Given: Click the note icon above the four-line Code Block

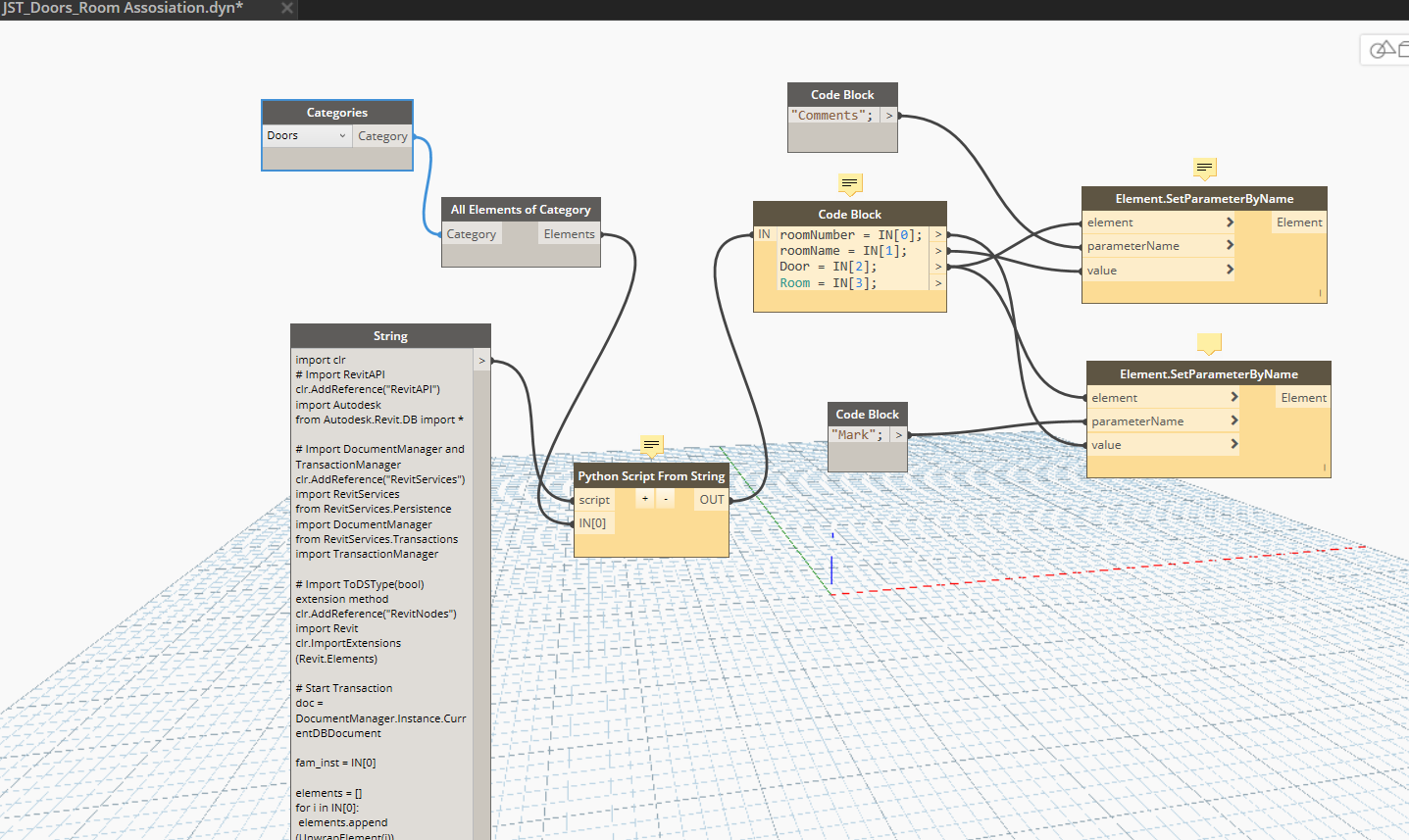Looking at the screenshot, I should tap(850, 183).
